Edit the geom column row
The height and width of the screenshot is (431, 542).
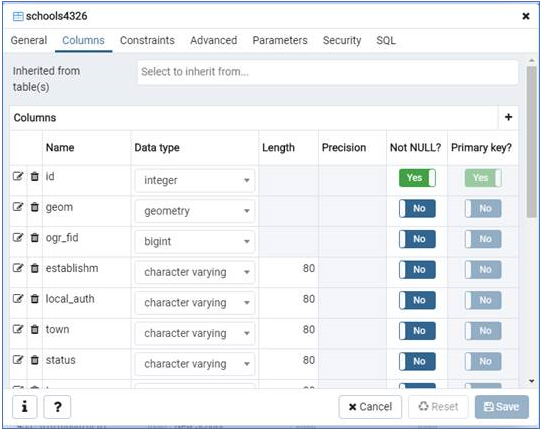[x=18, y=207]
